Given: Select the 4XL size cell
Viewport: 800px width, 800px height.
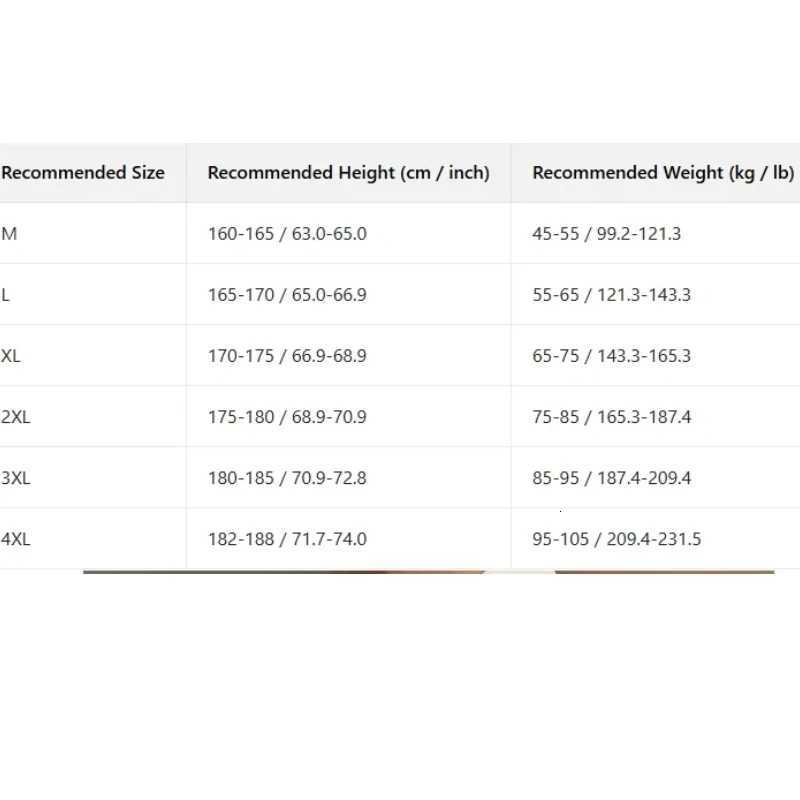Looking at the screenshot, I should pyautogui.click(x=16, y=539).
